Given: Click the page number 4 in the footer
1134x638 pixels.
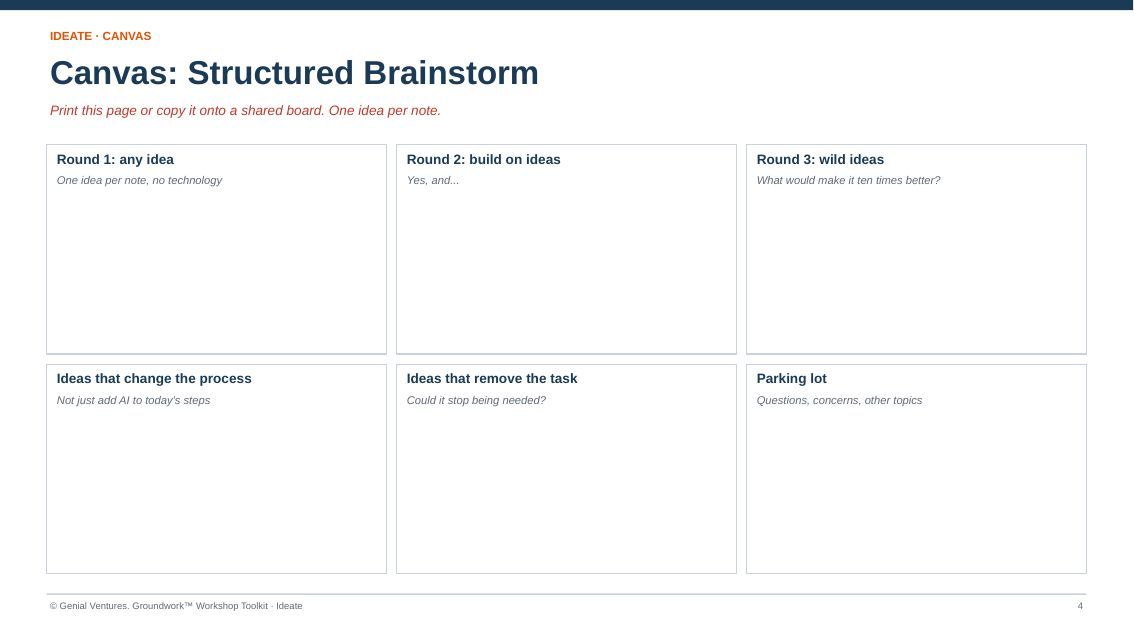Looking at the screenshot, I should (x=1080, y=606).
